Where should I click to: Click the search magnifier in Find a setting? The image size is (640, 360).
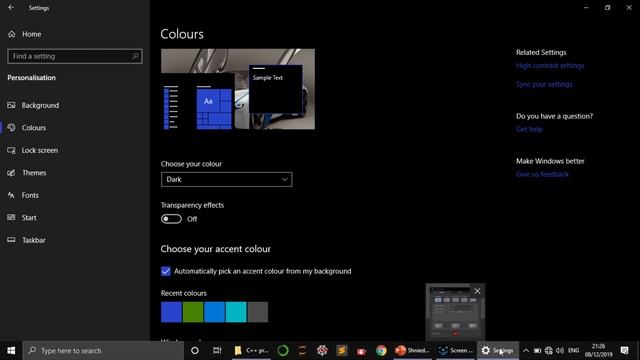135,56
